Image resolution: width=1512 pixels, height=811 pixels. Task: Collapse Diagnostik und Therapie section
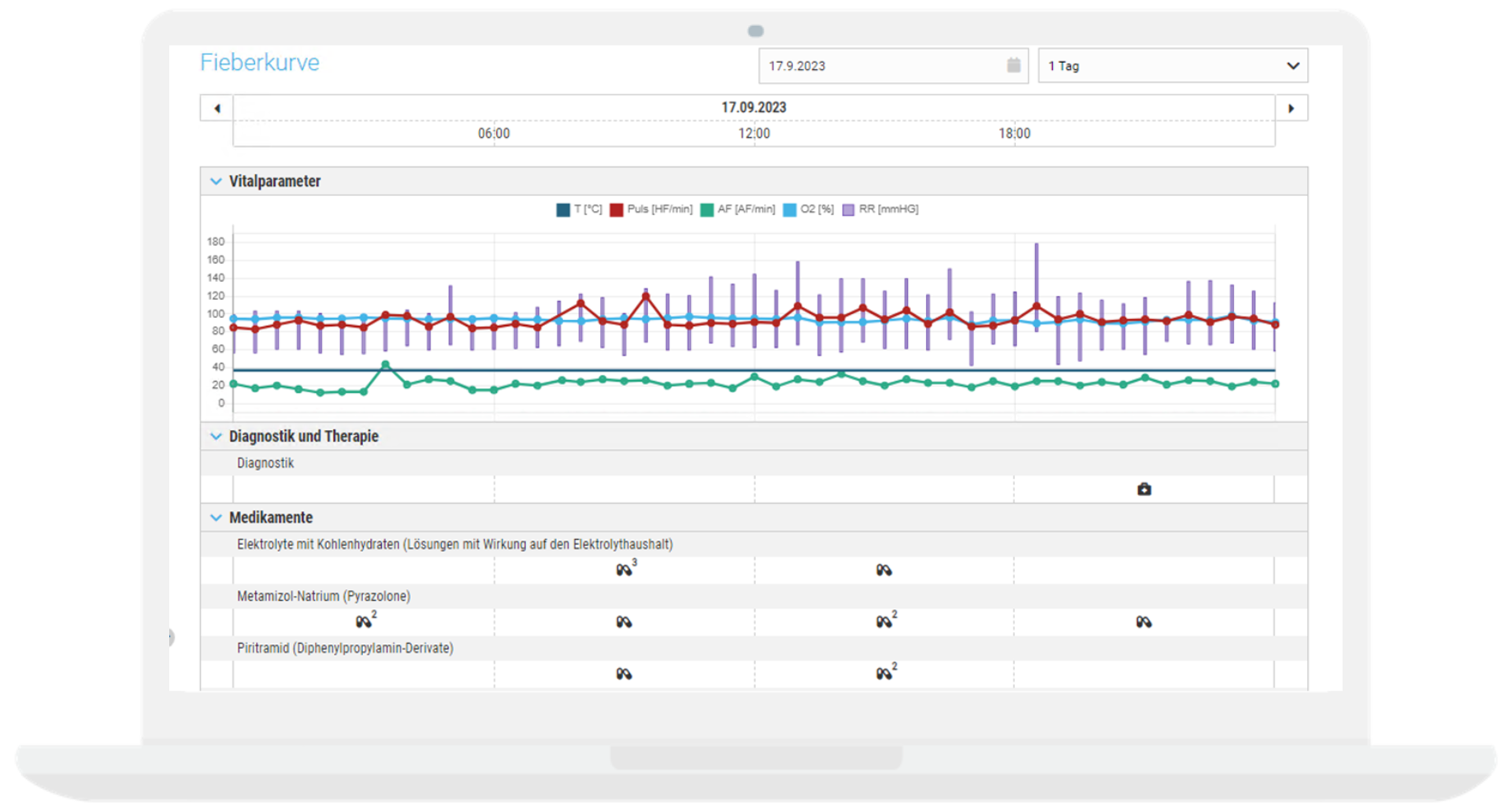[x=216, y=436]
